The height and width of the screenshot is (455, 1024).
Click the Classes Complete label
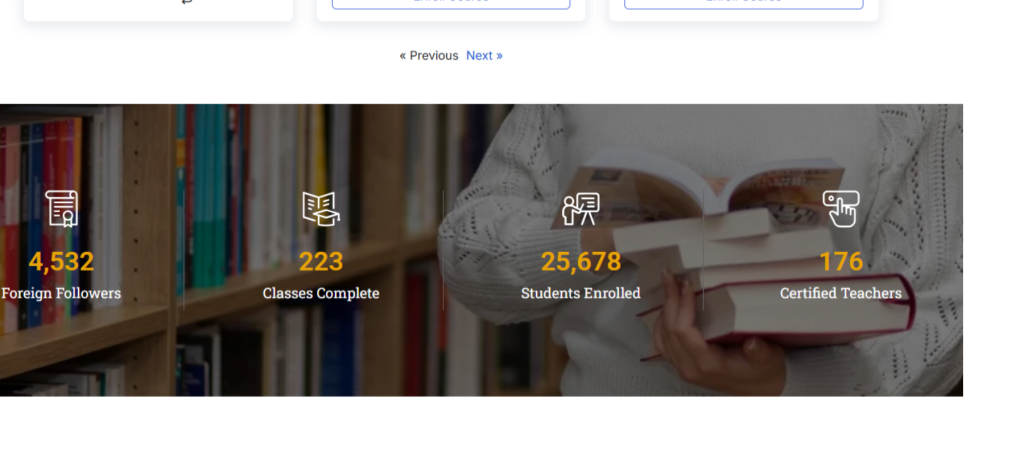coord(321,293)
